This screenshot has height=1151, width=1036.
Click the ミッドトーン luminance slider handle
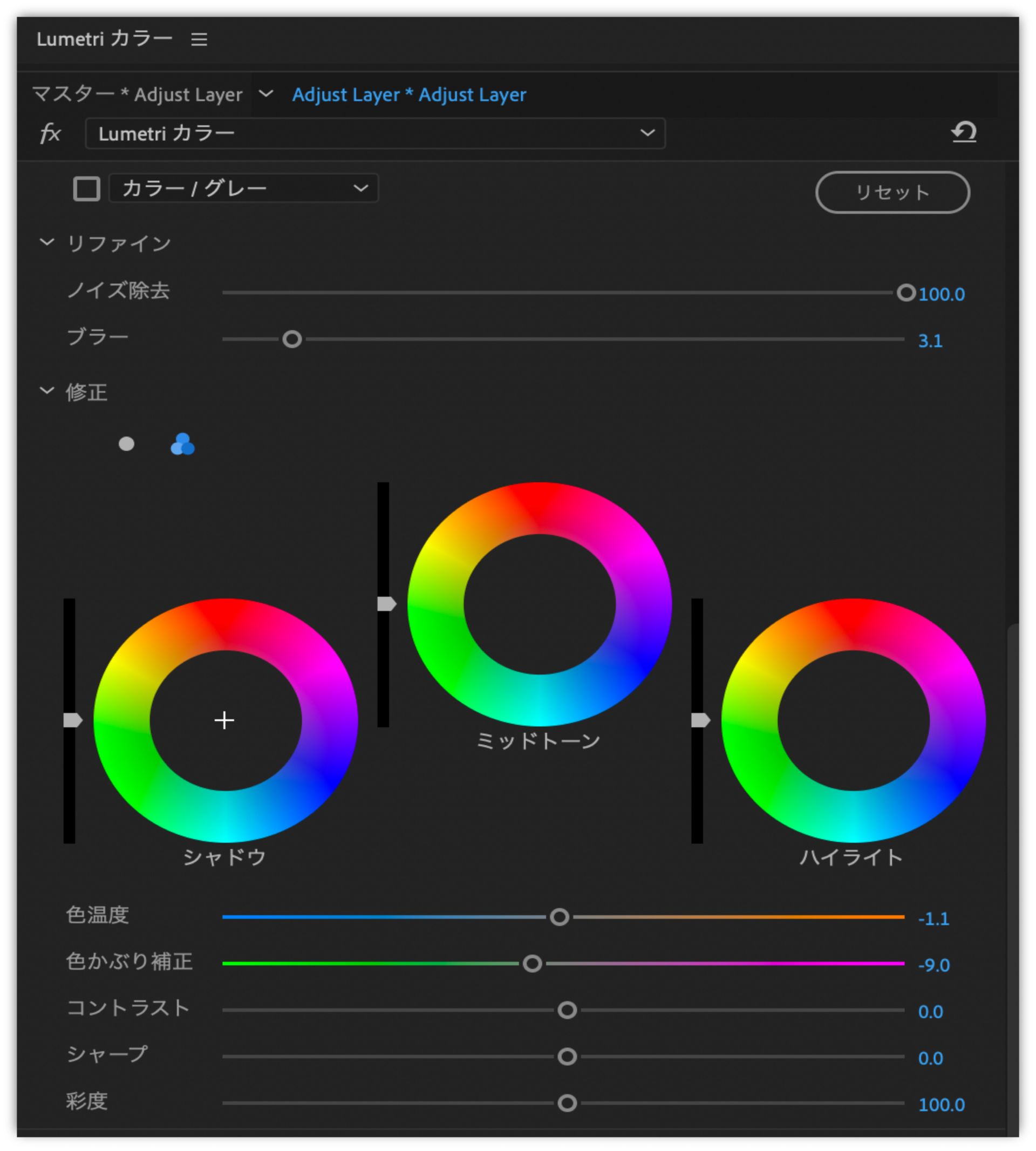click(x=386, y=604)
